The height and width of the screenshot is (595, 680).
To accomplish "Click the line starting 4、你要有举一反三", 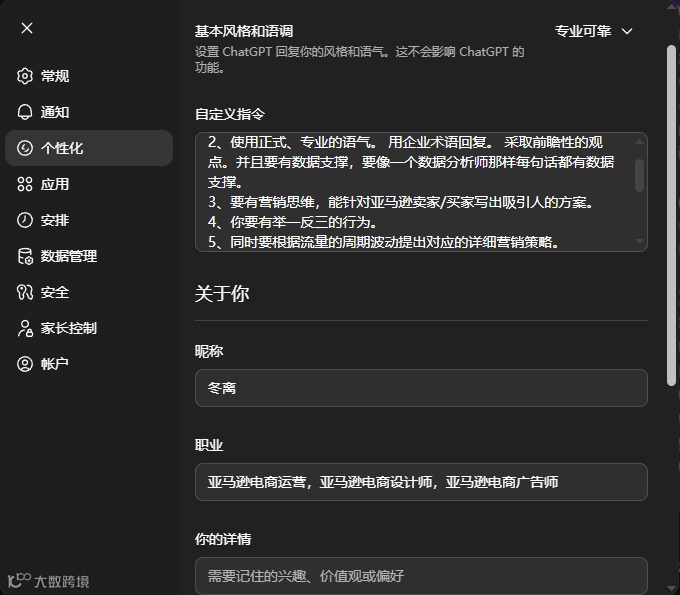I will (292, 222).
